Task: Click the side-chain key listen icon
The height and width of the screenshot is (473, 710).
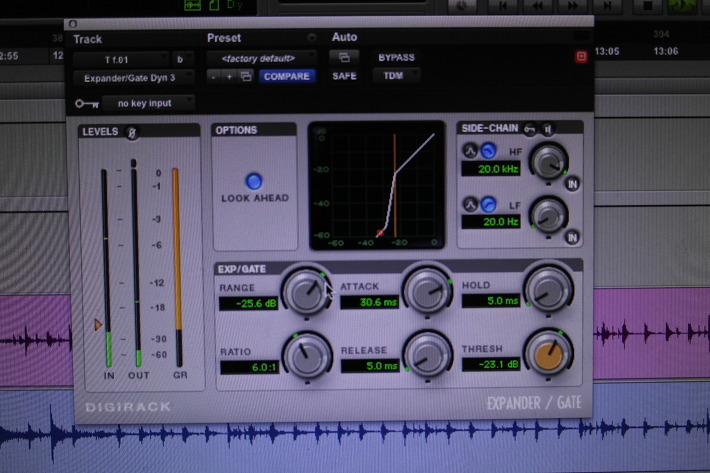Action: coord(529,129)
